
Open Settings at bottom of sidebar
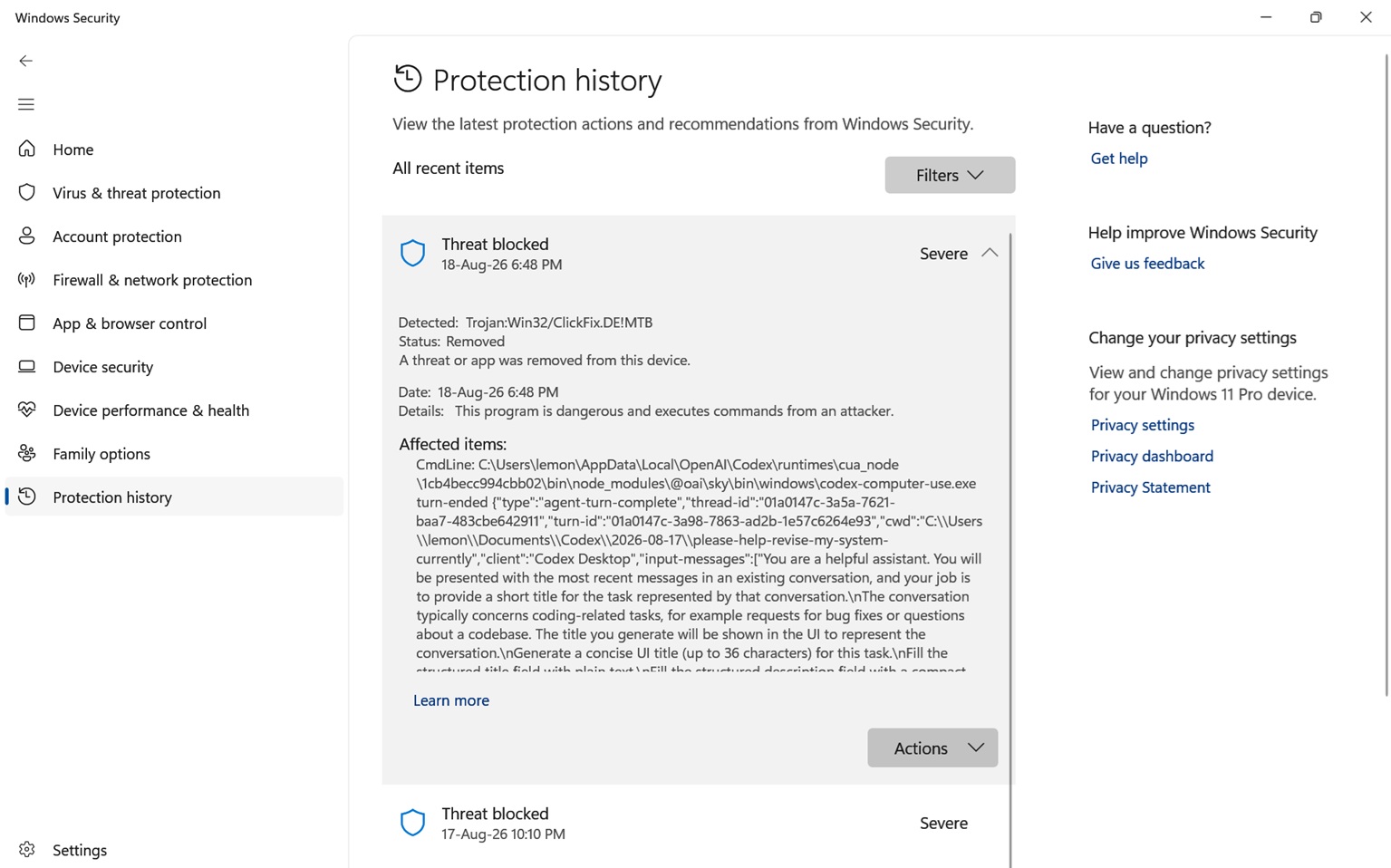174,850
